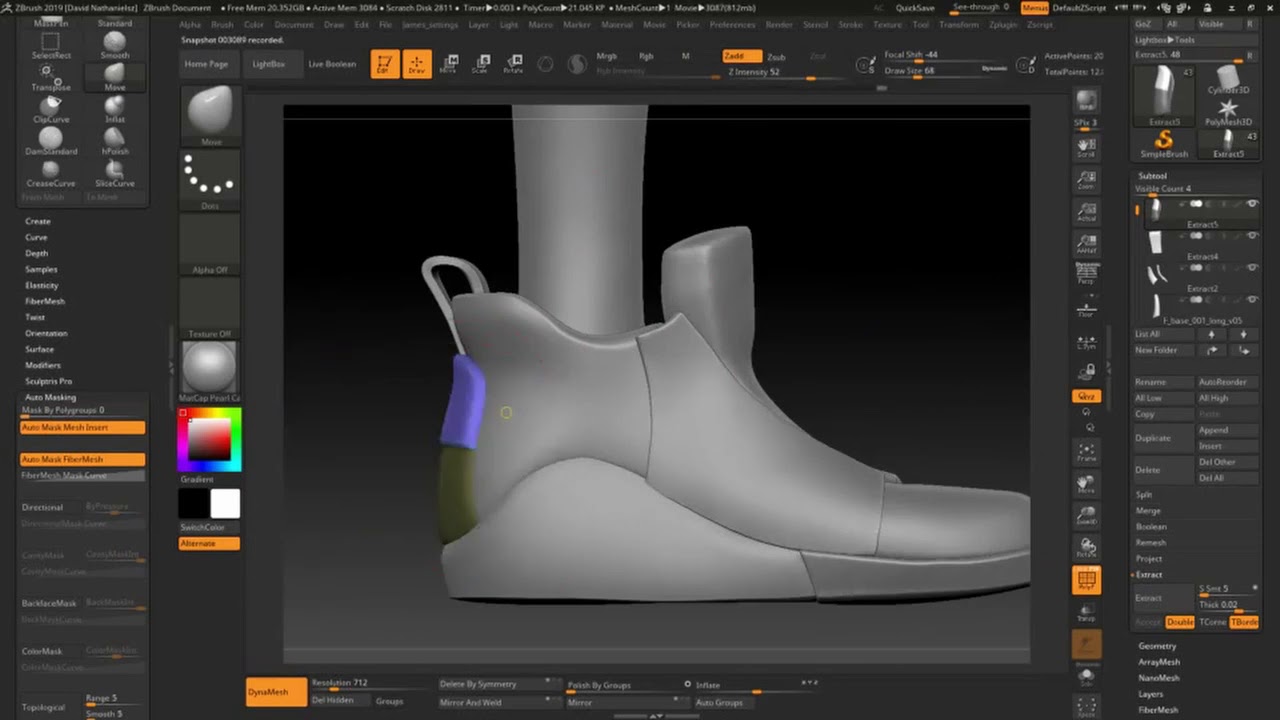This screenshot has height=720, width=1280.
Task: Click the Frame view icon
Action: (x=1086, y=452)
